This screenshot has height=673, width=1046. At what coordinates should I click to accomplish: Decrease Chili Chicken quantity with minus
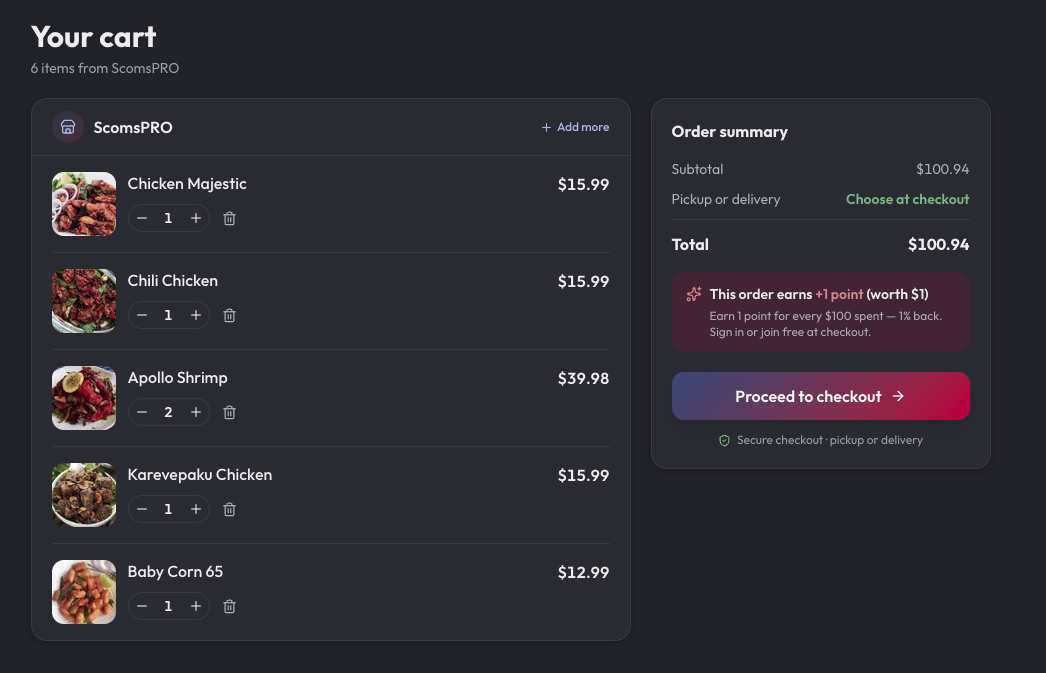coord(142,315)
